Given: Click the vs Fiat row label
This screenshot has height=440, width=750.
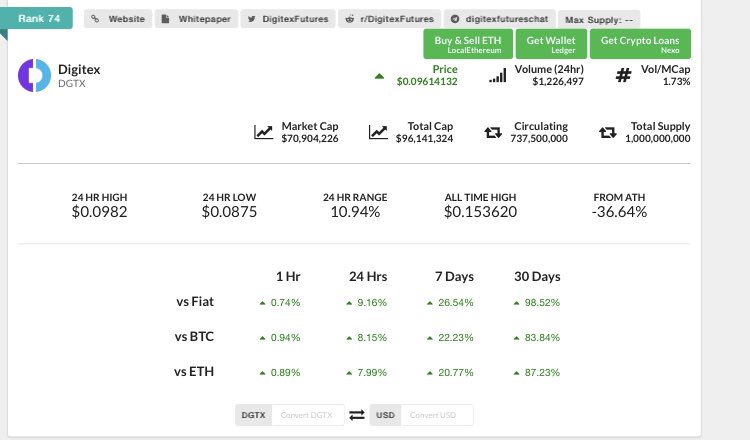Looking at the screenshot, I should [195, 301].
